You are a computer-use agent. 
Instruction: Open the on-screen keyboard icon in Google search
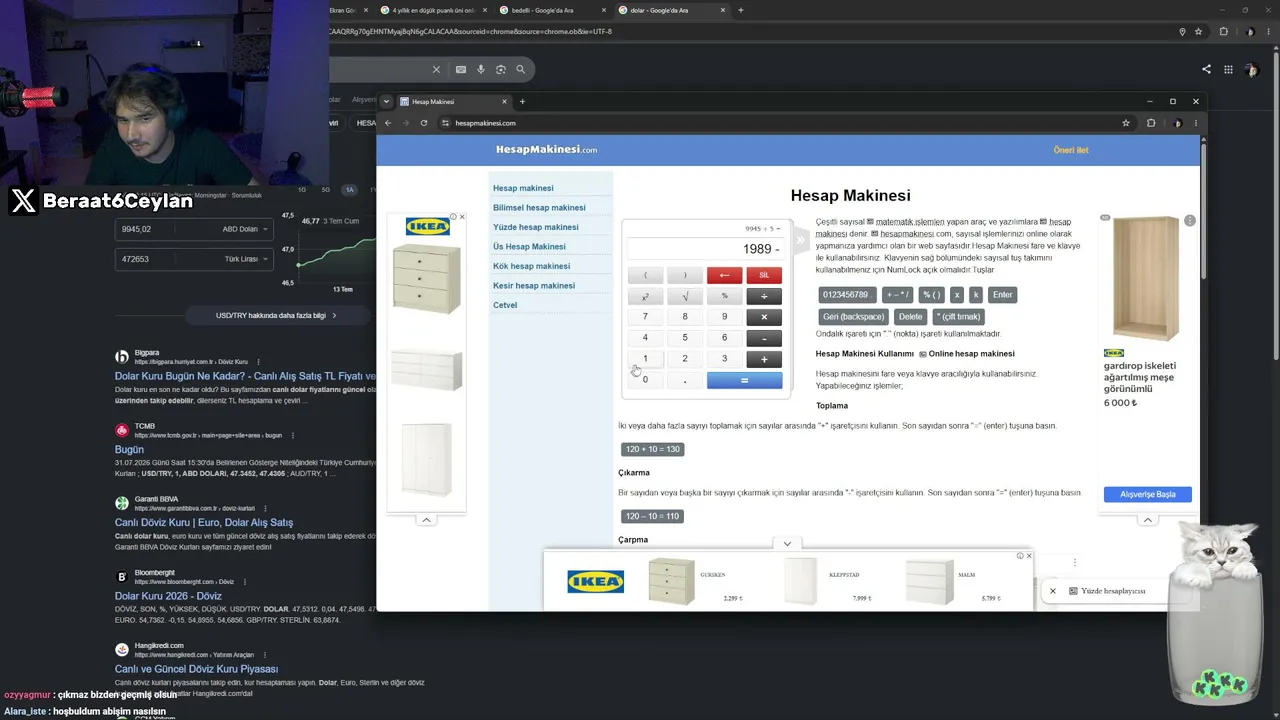point(461,69)
